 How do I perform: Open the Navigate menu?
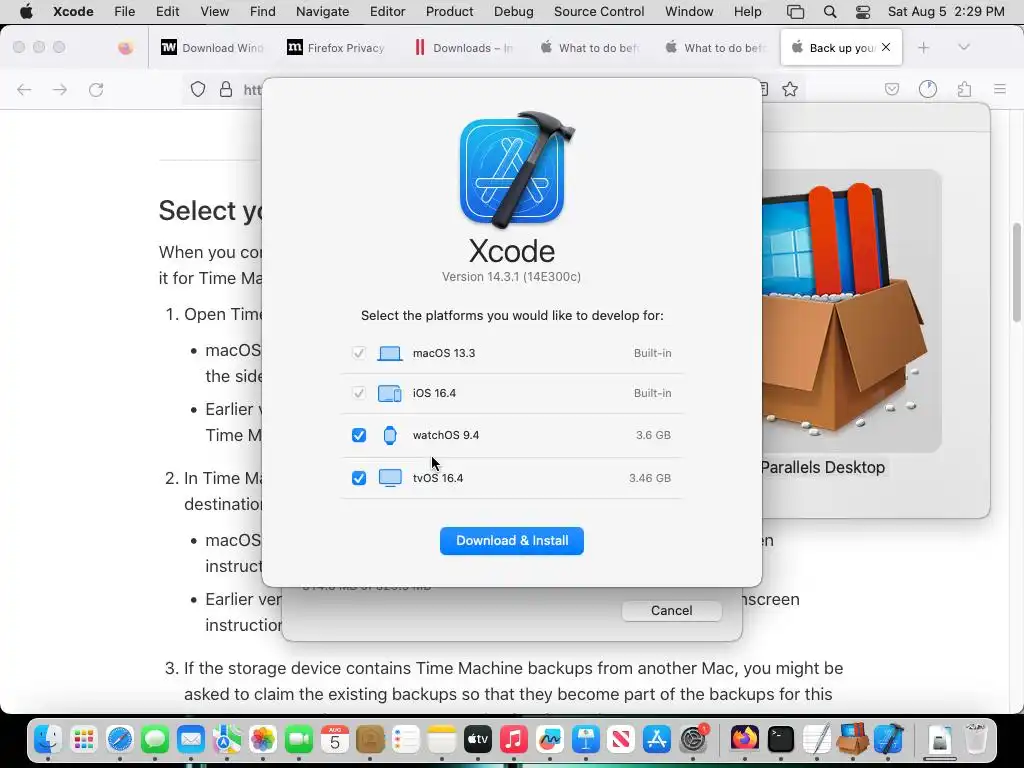(x=322, y=12)
